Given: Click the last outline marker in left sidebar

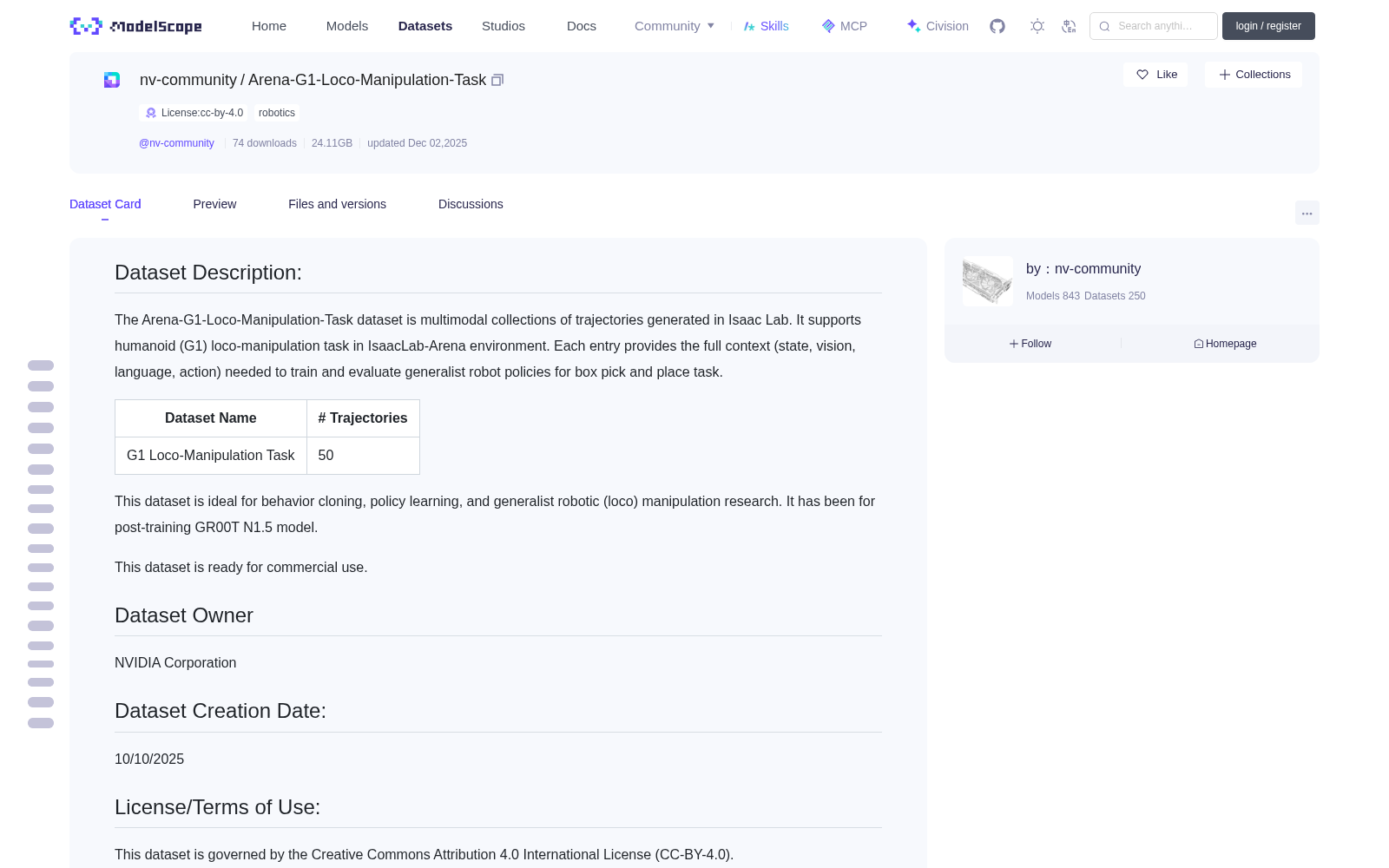Looking at the screenshot, I should tap(41, 723).
